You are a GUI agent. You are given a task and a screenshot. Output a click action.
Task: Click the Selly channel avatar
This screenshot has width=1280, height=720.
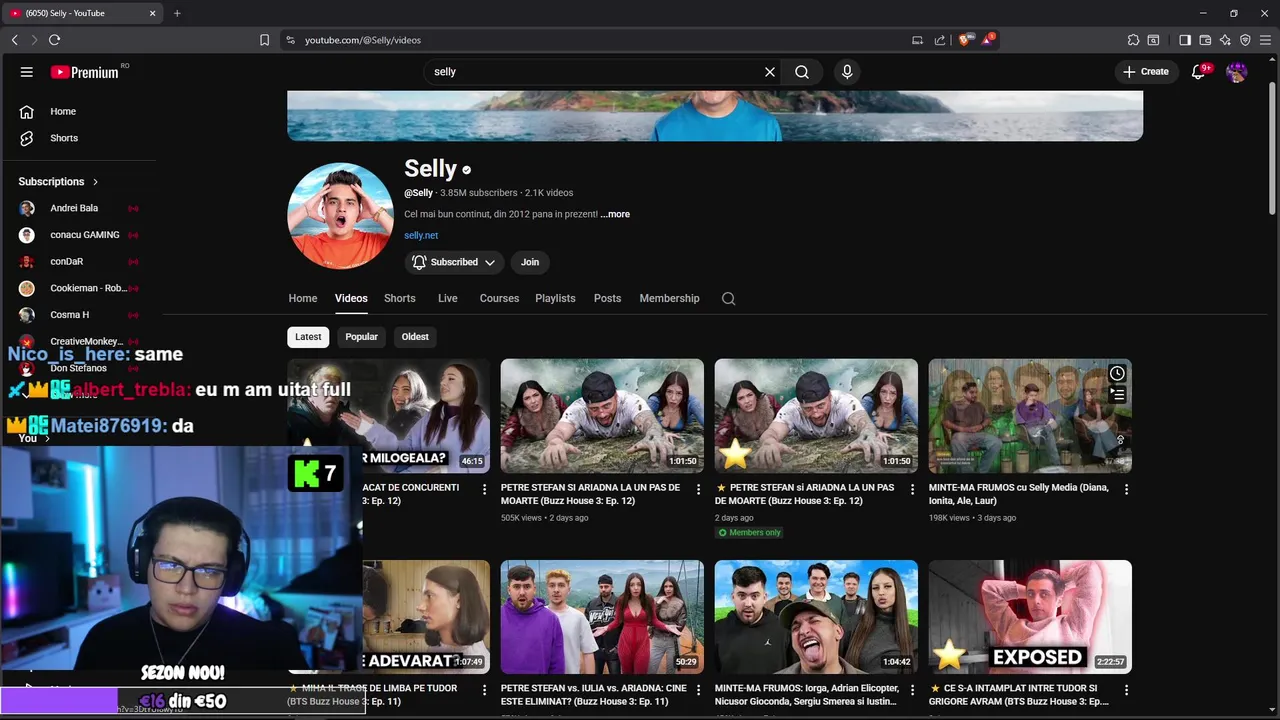tap(340, 216)
